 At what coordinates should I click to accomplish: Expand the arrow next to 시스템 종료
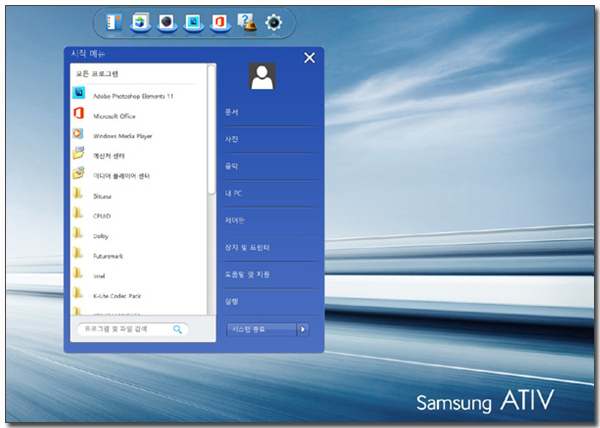303,329
